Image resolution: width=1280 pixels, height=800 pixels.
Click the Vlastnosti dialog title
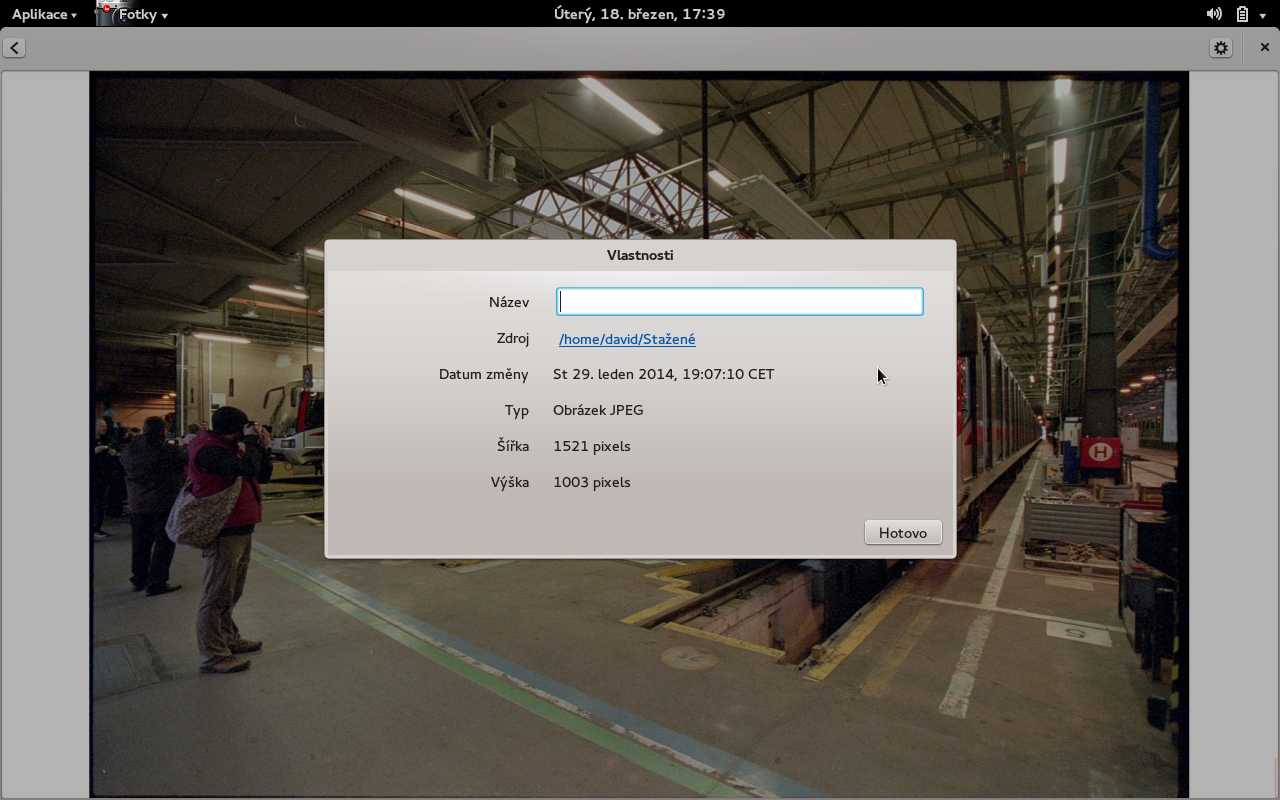point(640,255)
